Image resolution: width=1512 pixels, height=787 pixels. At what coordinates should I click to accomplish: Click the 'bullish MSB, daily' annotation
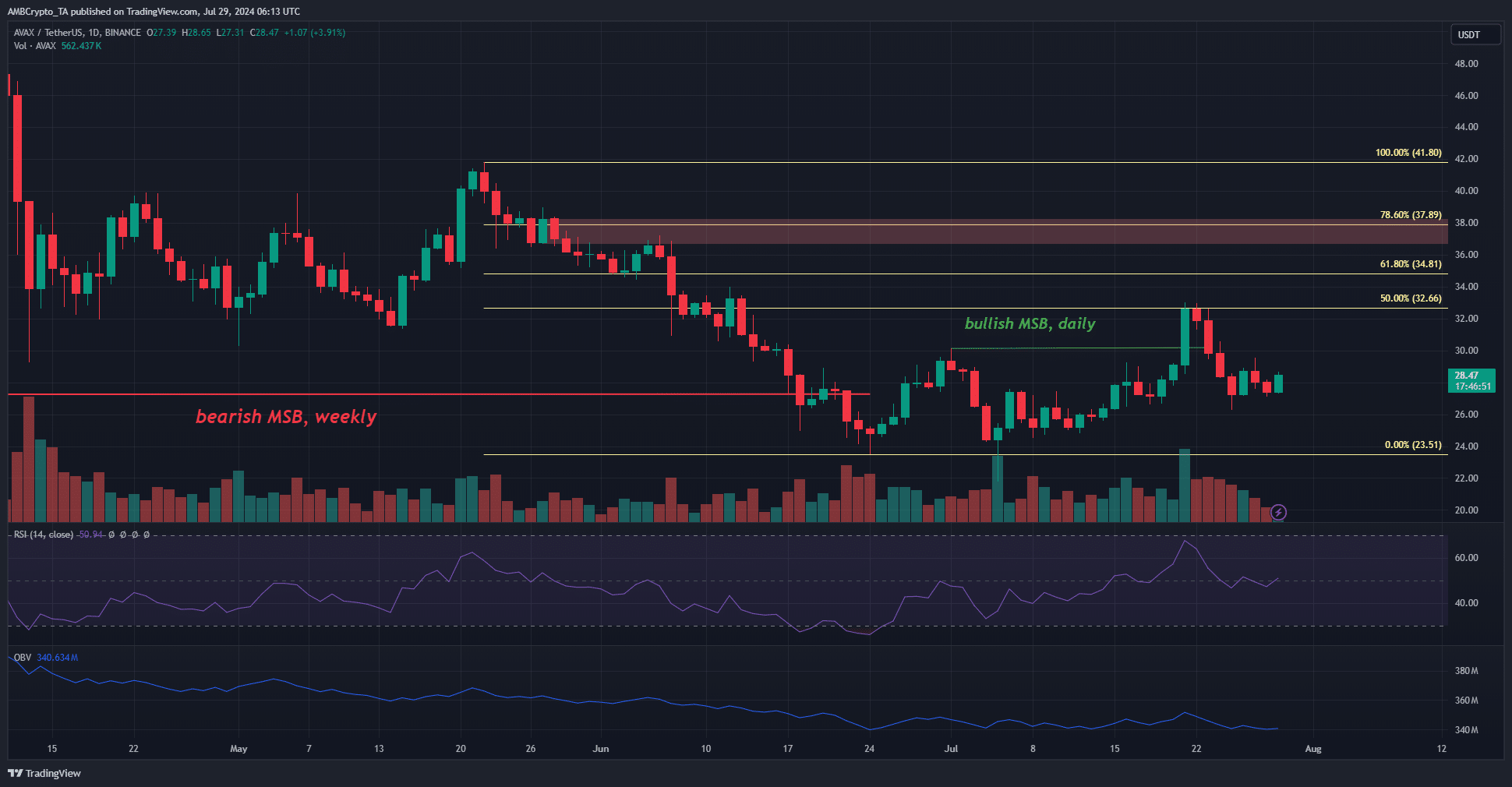point(1030,323)
